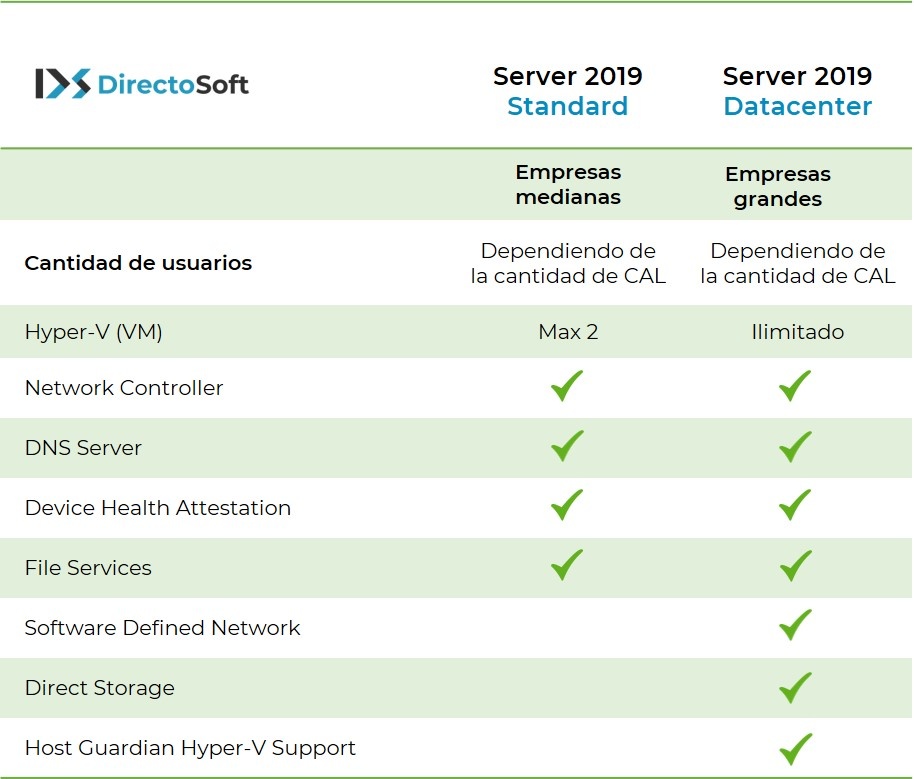Viewport: 914px width, 779px height.
Task: Click the Ilimitado value
Action: coord(797,332)
